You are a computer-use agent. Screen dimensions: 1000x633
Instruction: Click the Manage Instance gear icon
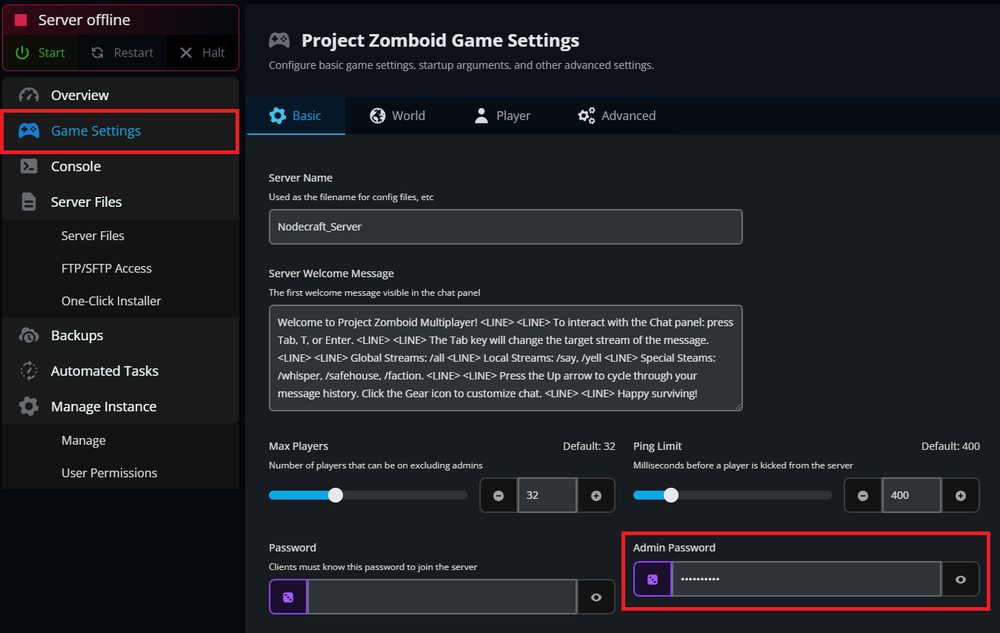(29, 406)
